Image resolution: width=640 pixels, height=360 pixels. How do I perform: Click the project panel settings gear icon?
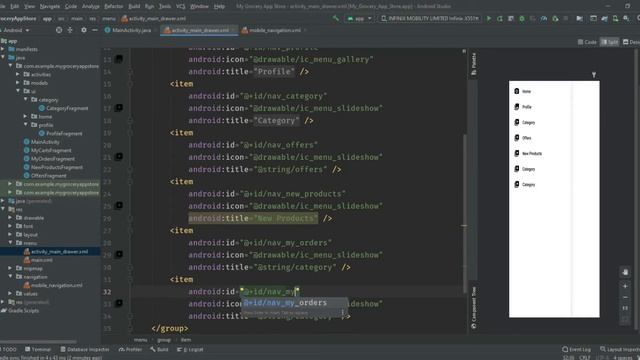coord(84,30)
